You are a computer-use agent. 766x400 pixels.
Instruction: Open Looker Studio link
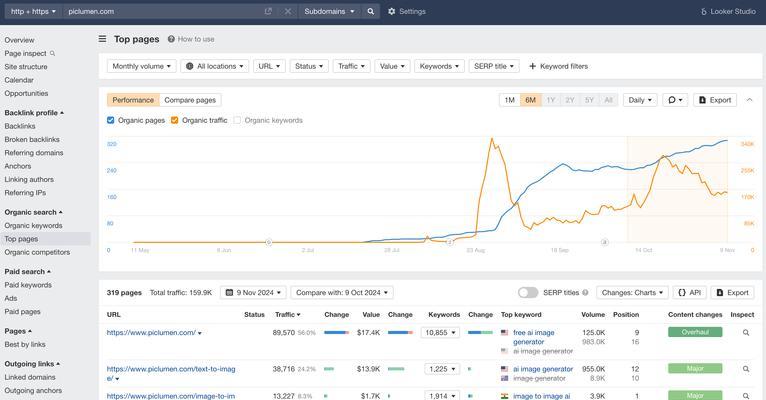pos(728,11)
